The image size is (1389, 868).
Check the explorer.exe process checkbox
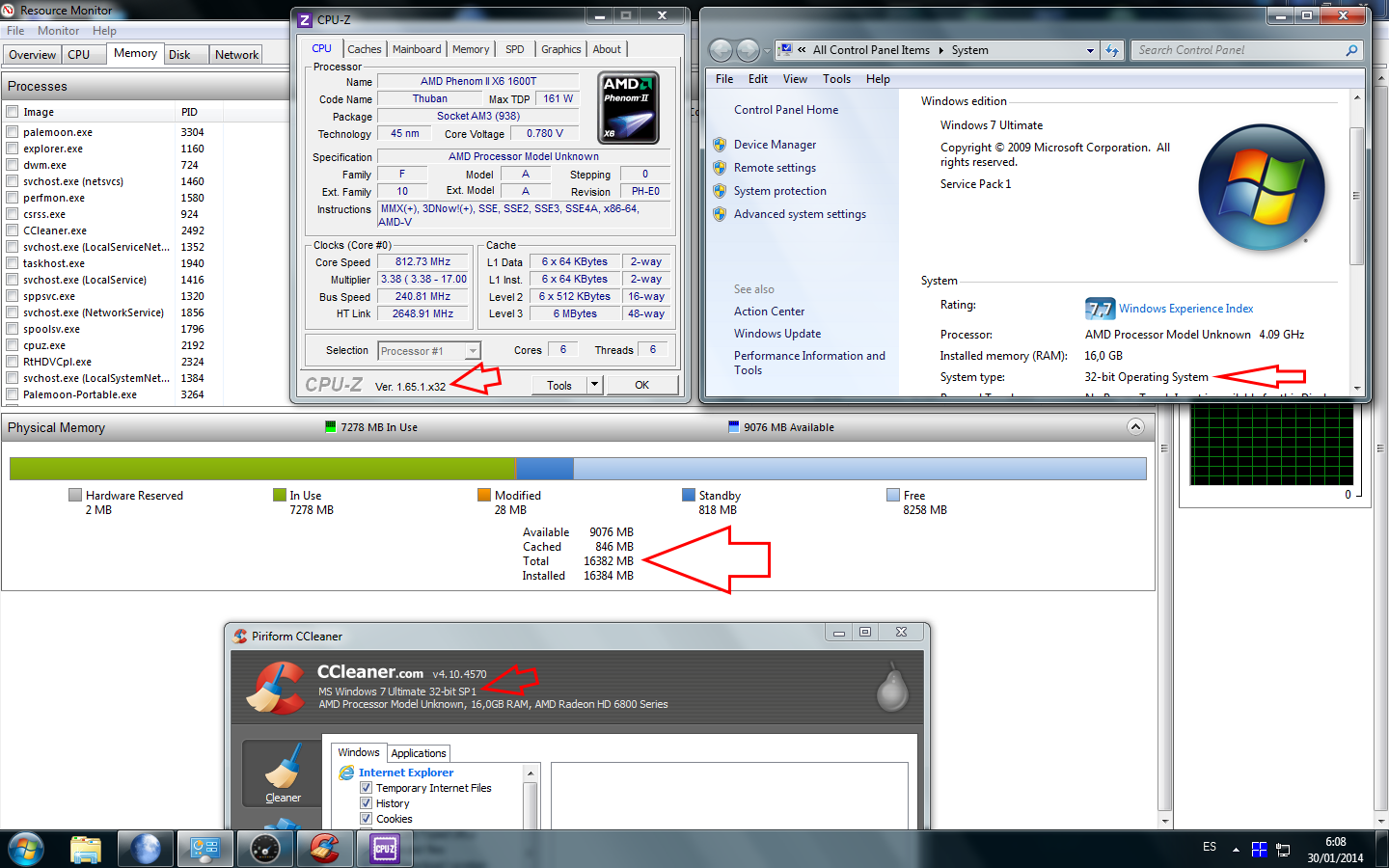tap(13, 149)
